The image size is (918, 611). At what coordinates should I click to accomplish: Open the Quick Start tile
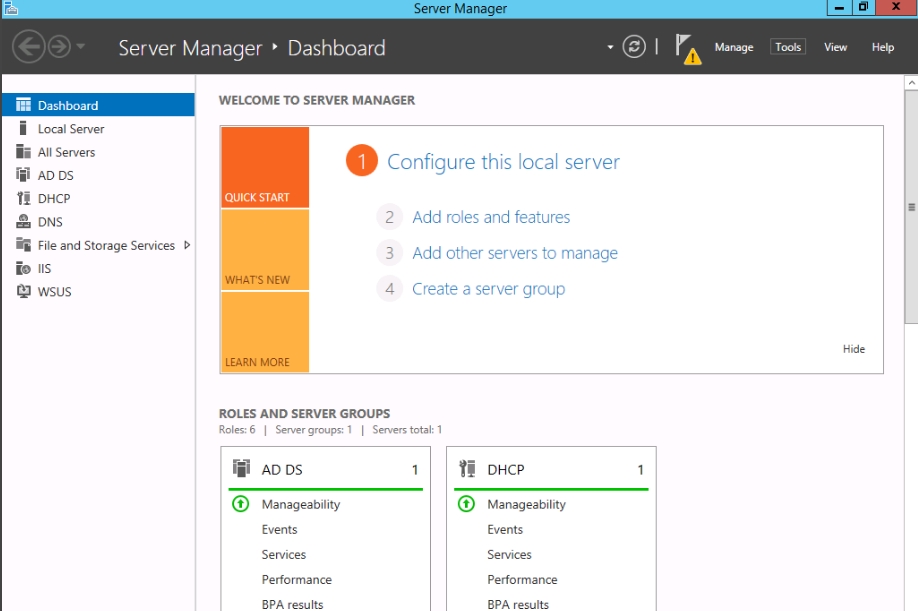[265, 167]
